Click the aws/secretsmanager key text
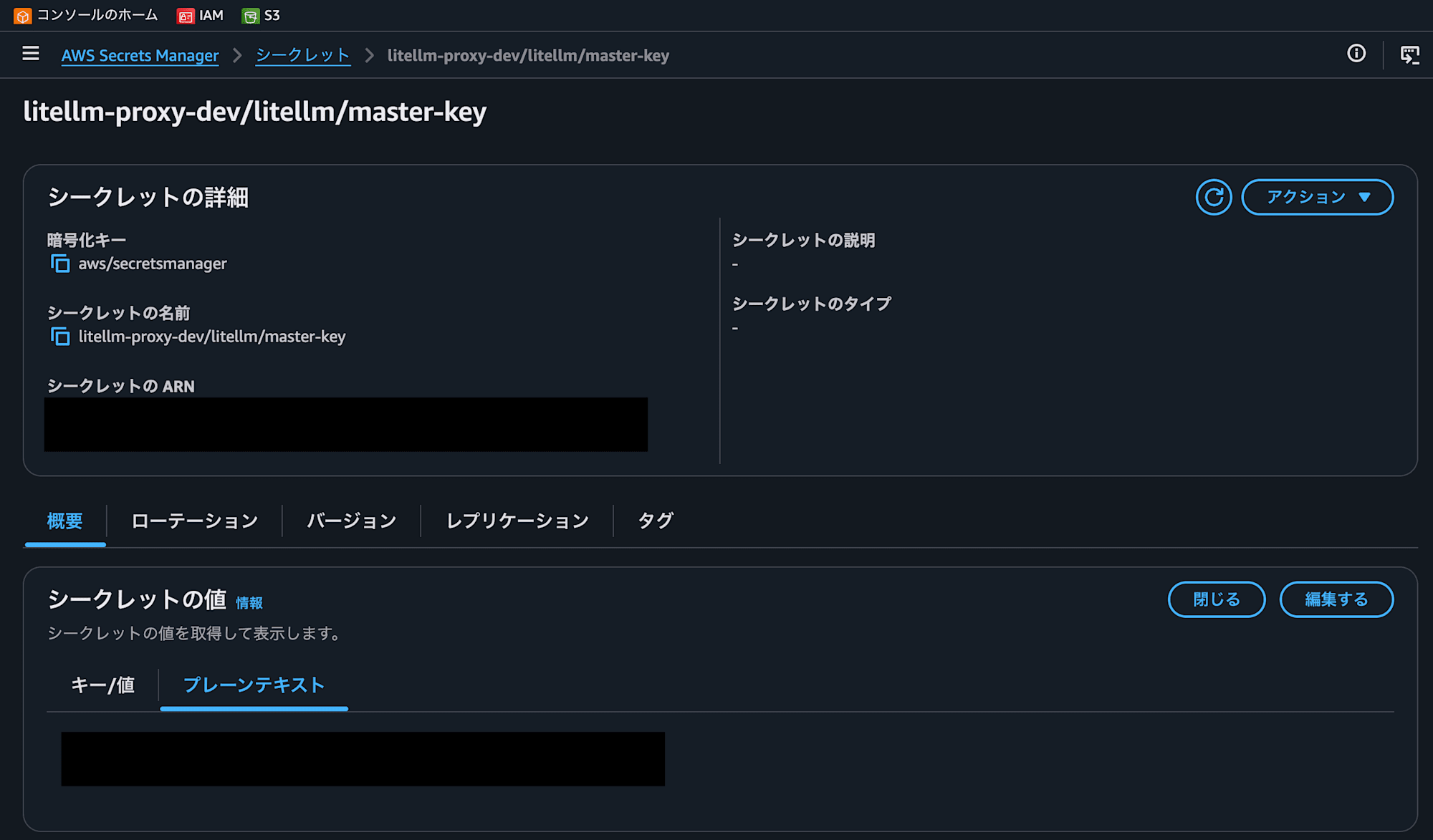The image size is (1433, 840). tap(153, 264)
